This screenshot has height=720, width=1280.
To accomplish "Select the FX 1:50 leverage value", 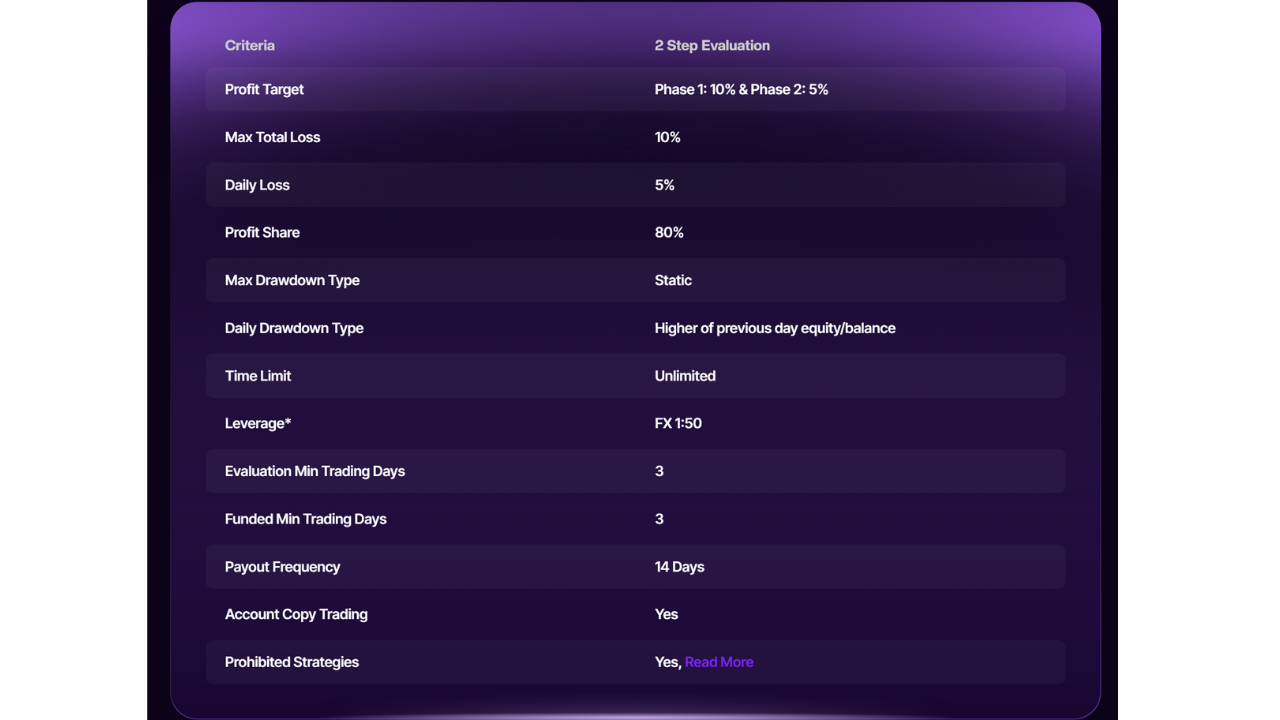I will tap(678, 423).
